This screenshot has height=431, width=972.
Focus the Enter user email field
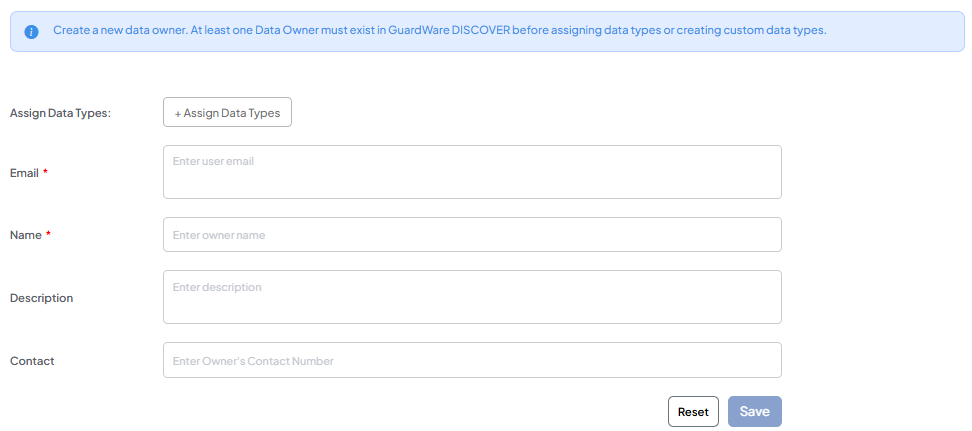pos(472,172)
